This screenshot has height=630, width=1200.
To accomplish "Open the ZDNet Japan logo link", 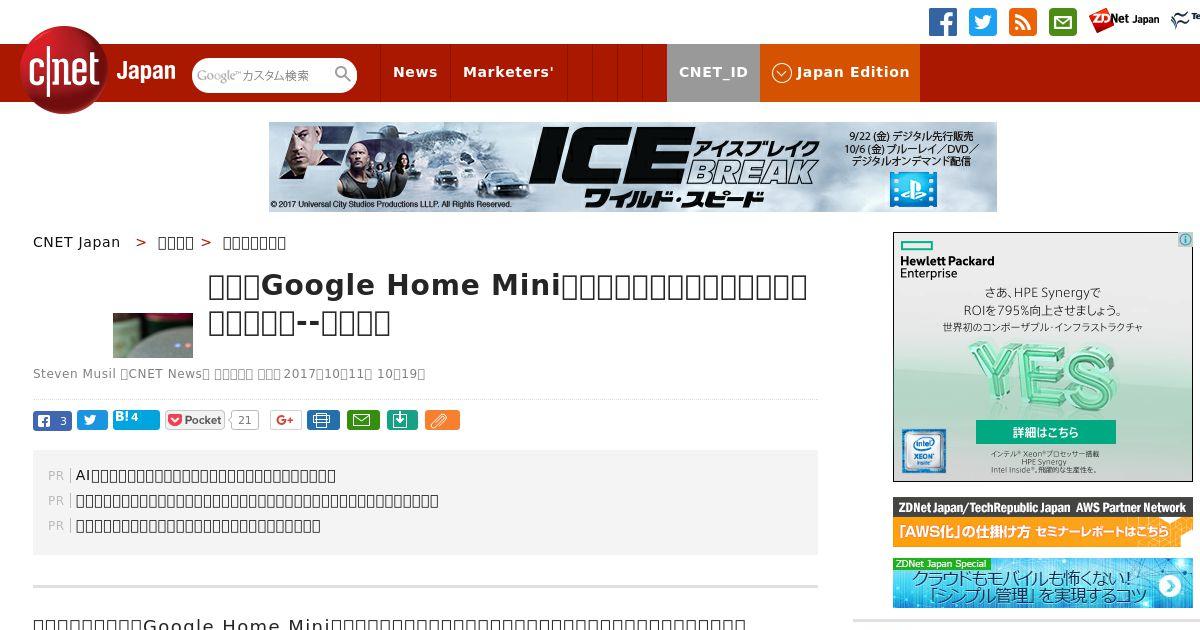I will click(x=1125, y=20).
